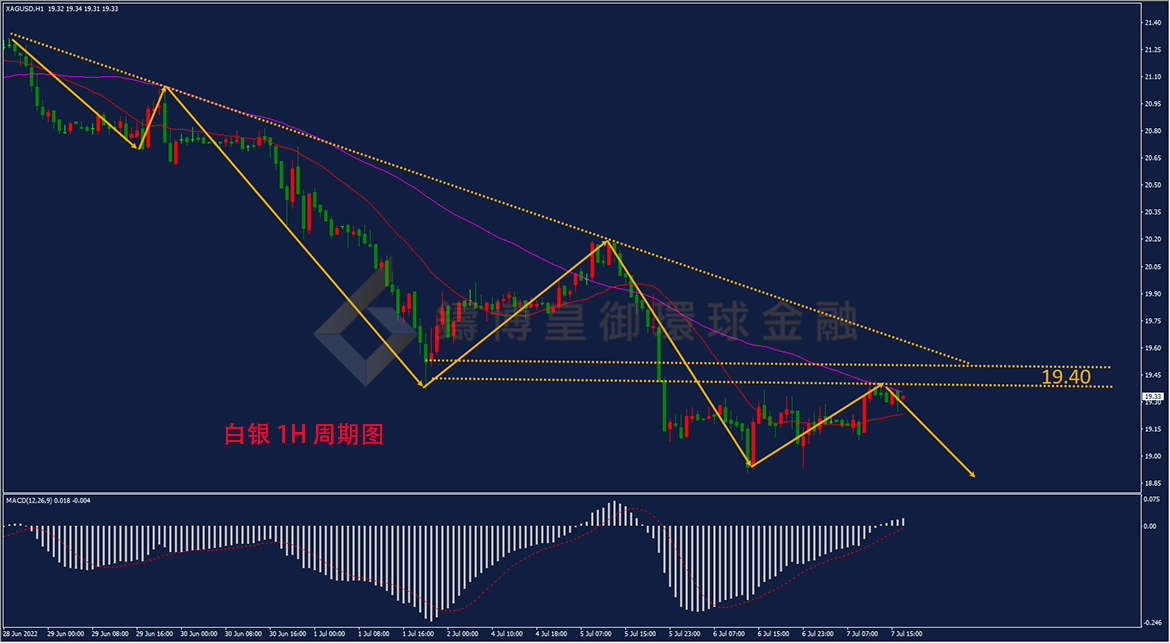Select the red 白银 1H 周期图 text label
The image size is (1170, 643).
(x=304, y=435)
